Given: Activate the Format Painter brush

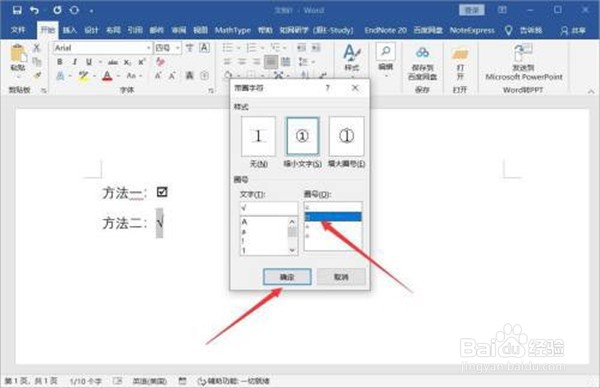Looking at the screenshot, I should point(38,75).
